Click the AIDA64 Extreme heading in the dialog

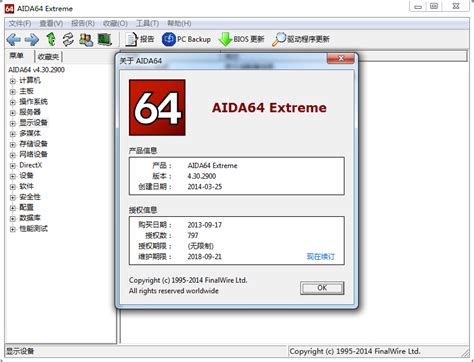pyautogui.click(x=269, y=108)
